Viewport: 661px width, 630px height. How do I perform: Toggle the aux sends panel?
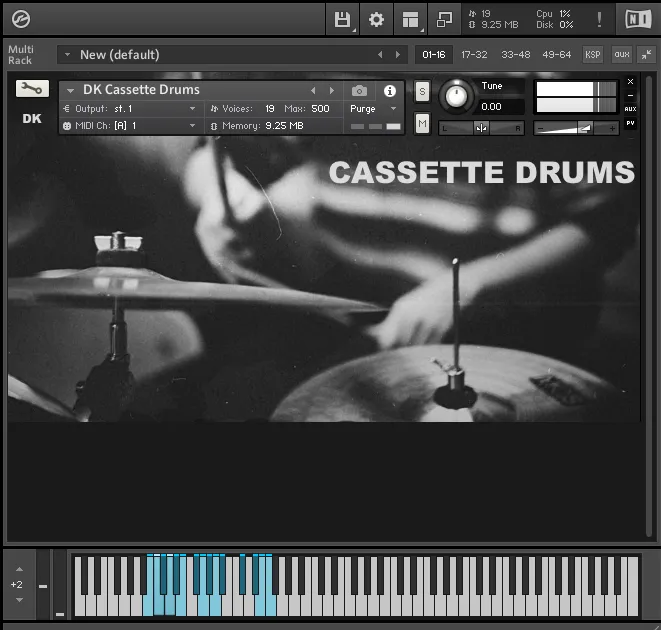(x=622, y=54)
